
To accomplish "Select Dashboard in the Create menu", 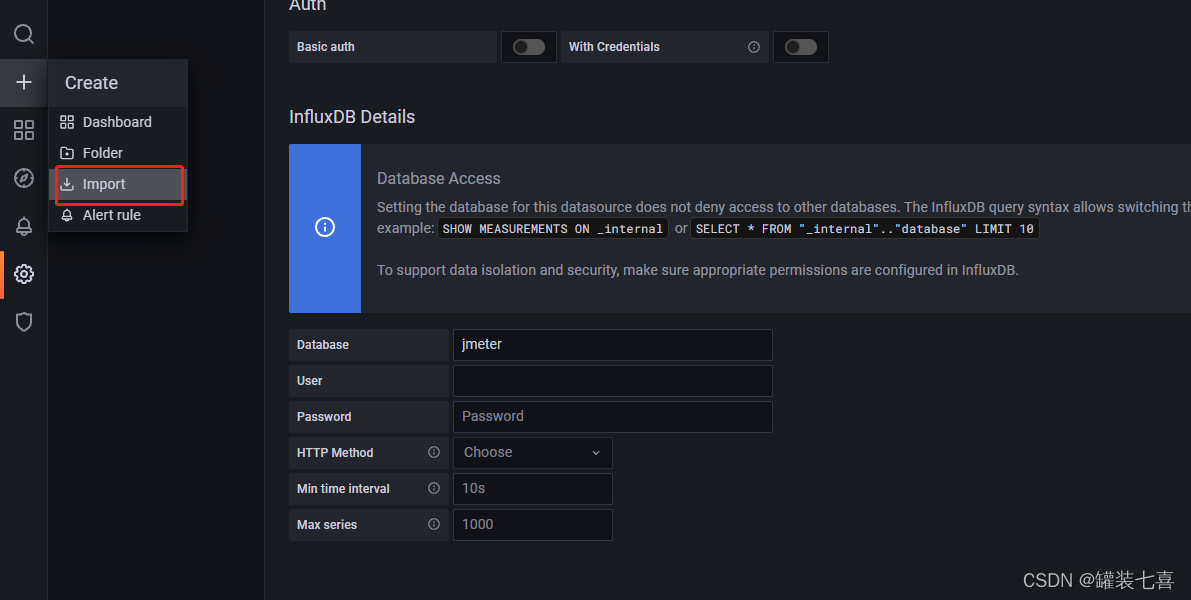I will (118, 122).
